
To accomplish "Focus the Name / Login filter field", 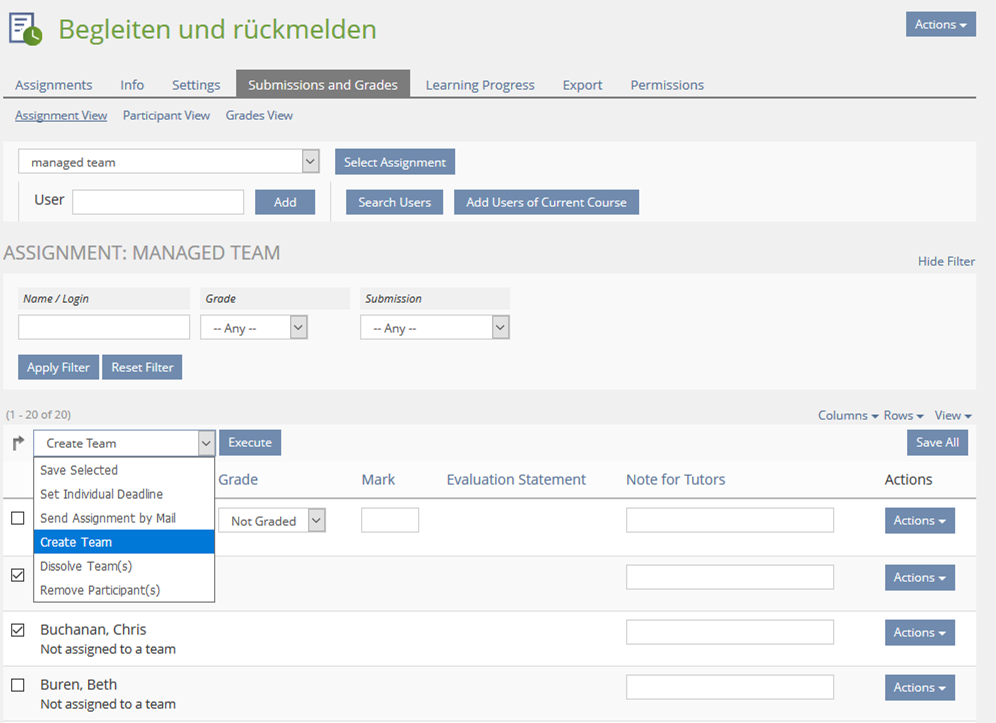I will 104,327.
